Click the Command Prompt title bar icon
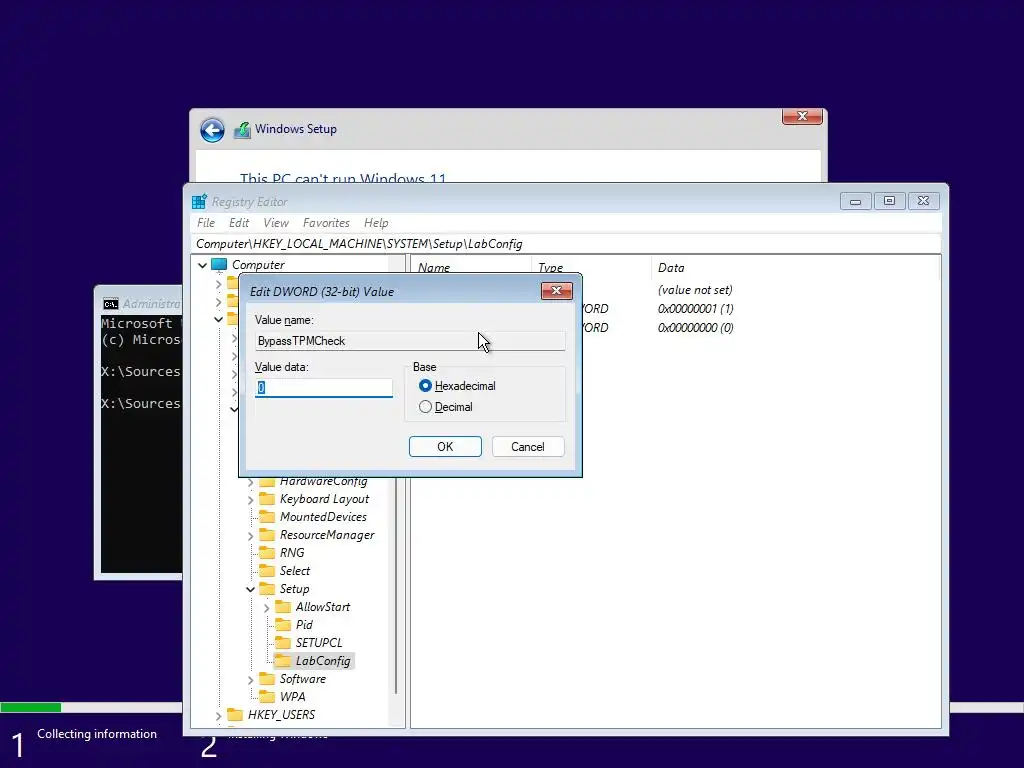The image size is (1024, 768). 110,304
